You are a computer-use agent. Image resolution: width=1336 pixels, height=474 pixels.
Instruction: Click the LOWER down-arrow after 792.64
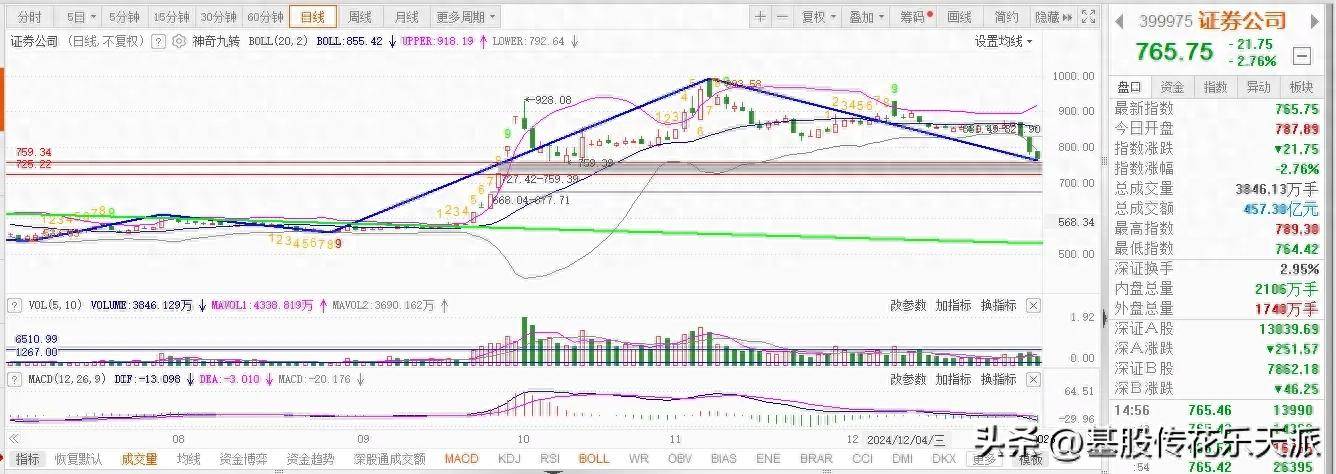pos(576,41)
